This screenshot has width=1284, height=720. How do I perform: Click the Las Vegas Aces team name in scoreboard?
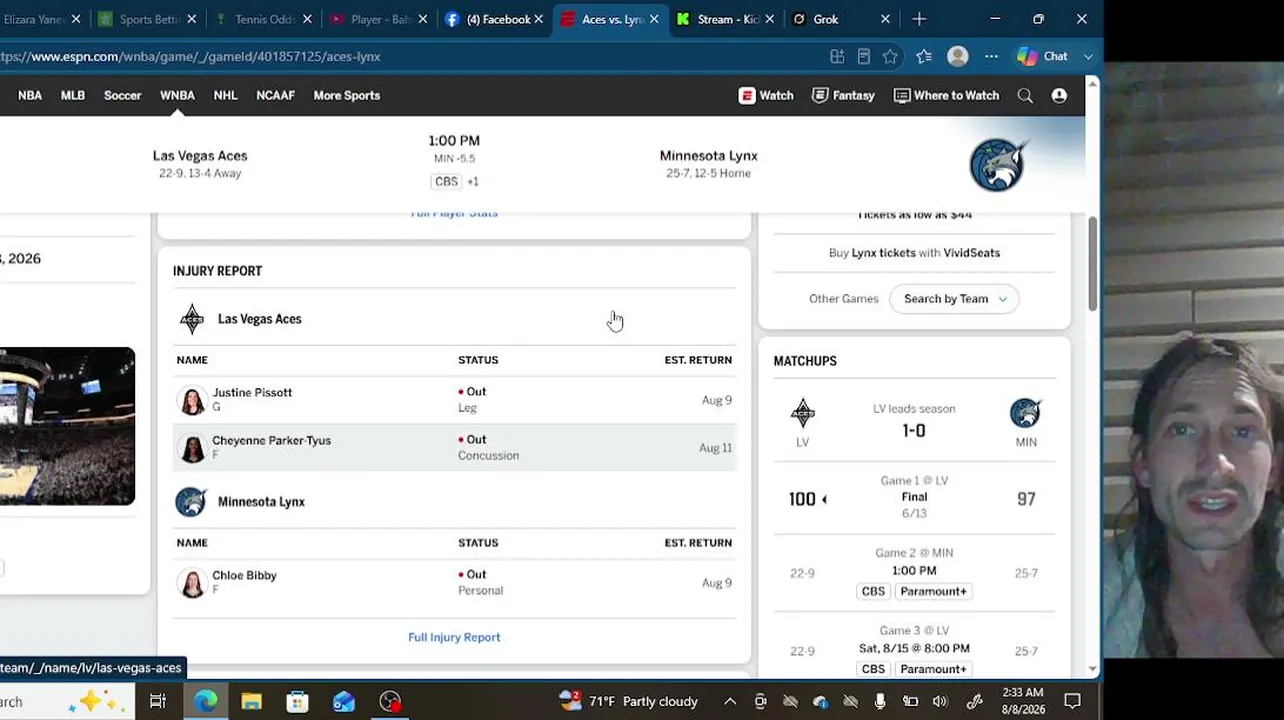tap(200, 156)
